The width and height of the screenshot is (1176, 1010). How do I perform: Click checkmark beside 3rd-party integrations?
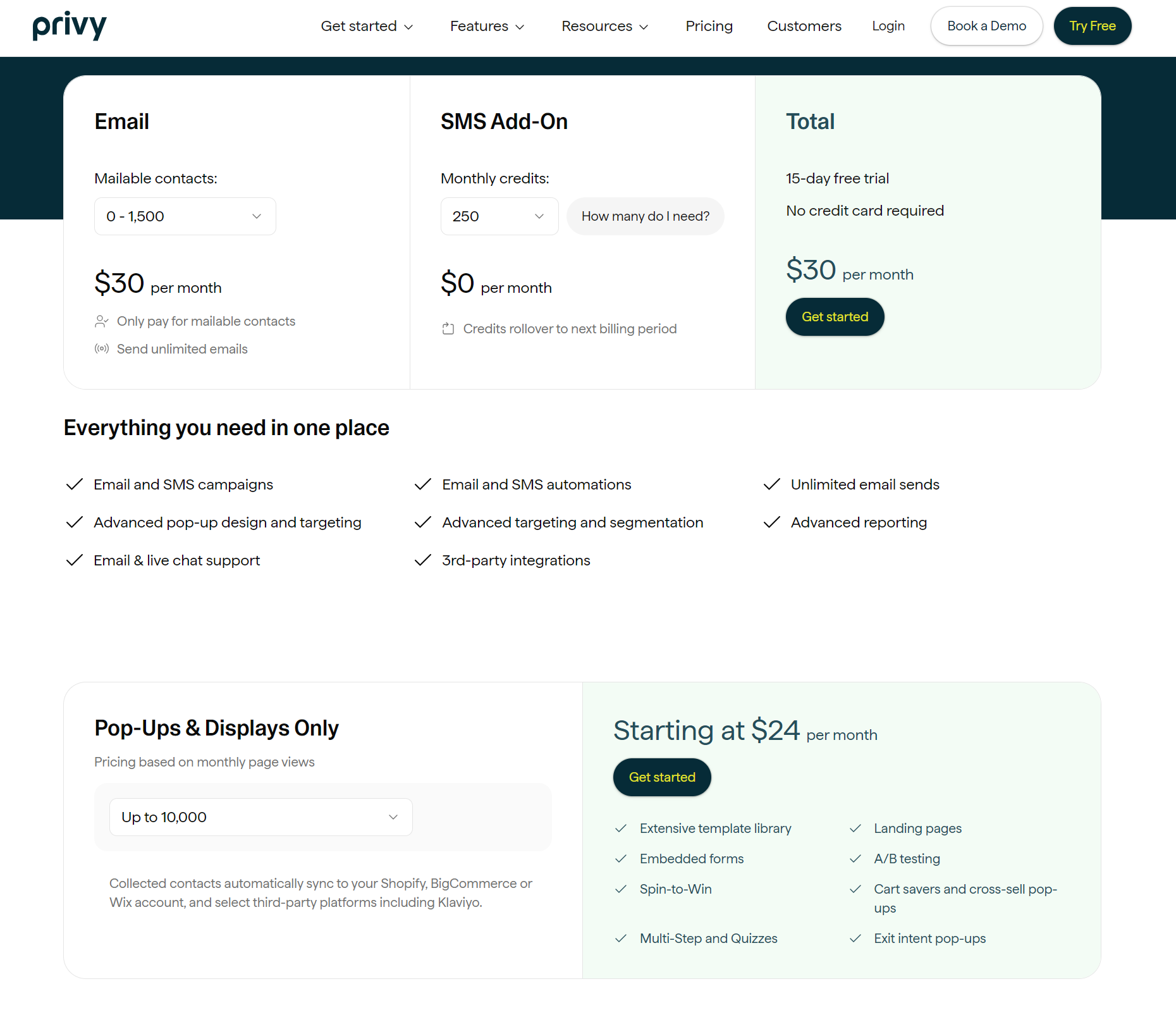(x=423, y=560)
